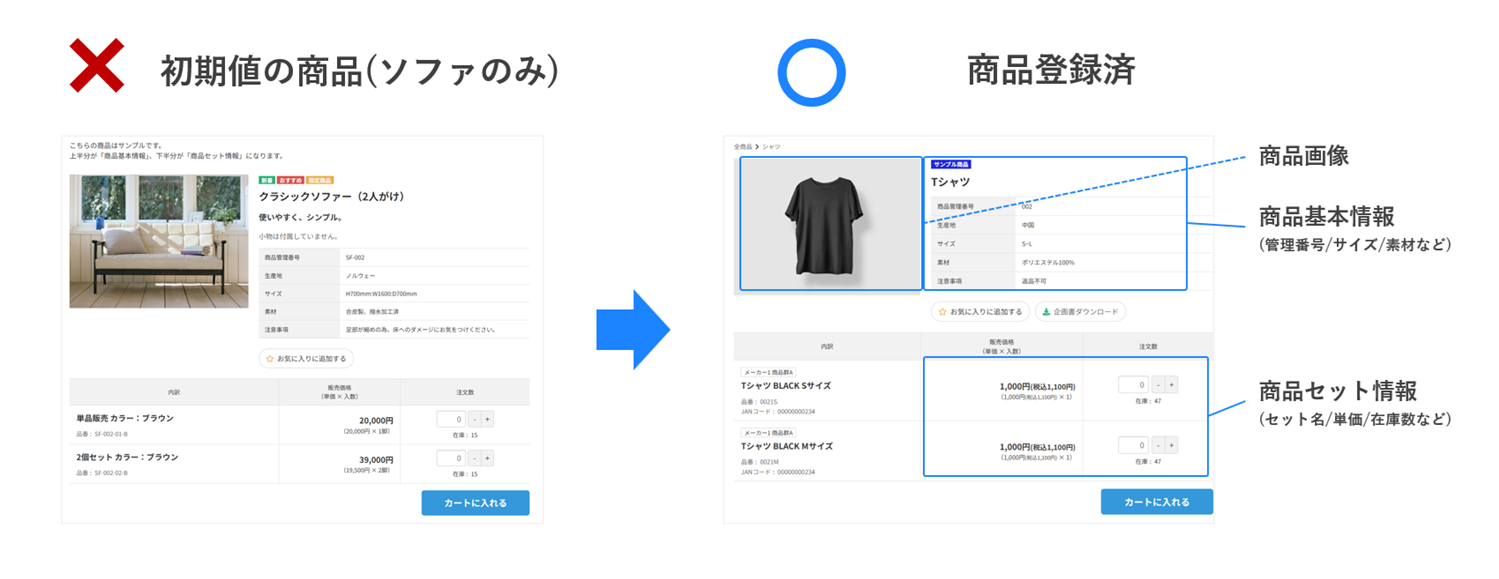Click the classic sofa product image

(159, 241)
